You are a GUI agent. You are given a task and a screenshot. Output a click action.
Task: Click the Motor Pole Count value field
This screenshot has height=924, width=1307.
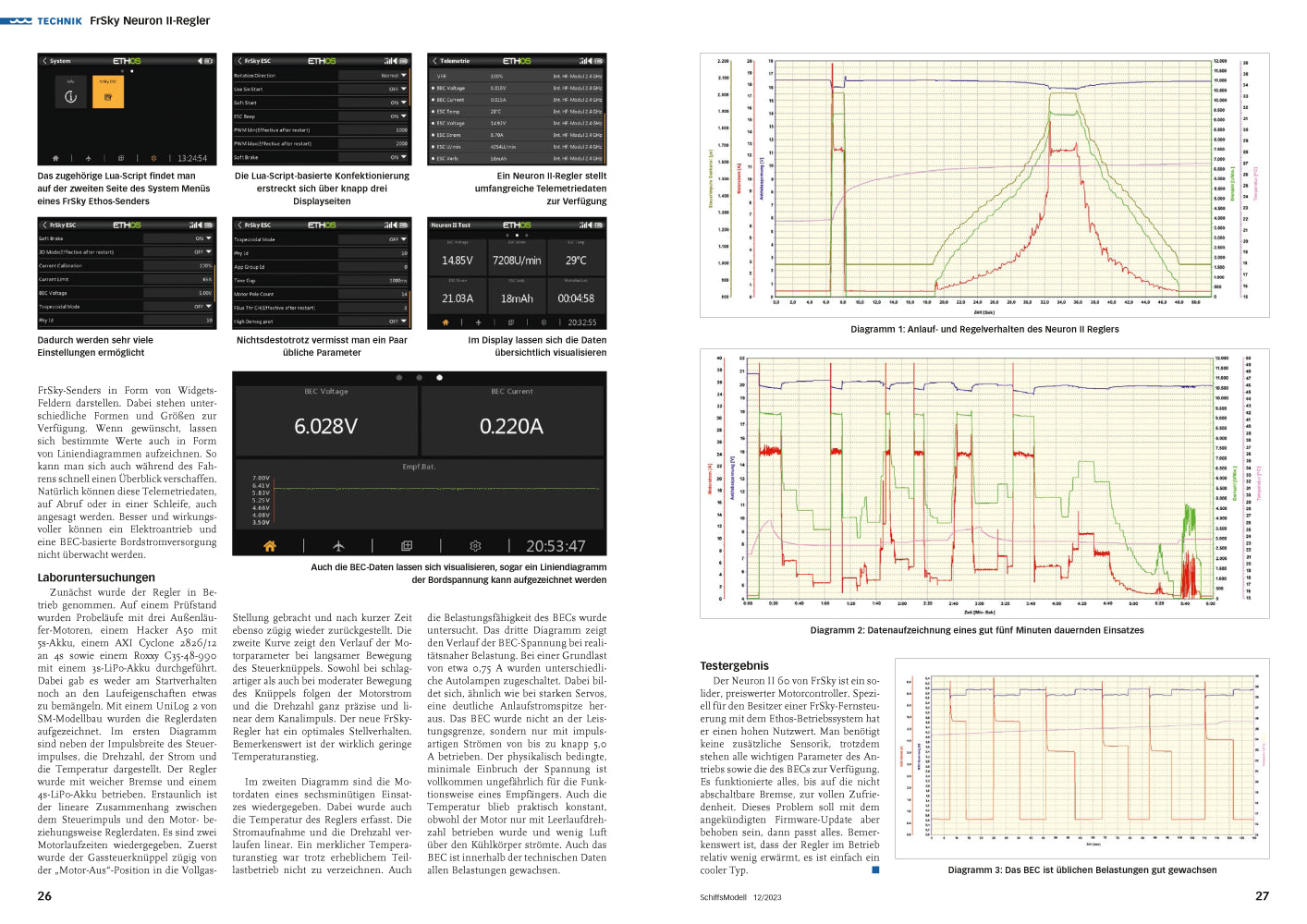click(373, 294)
